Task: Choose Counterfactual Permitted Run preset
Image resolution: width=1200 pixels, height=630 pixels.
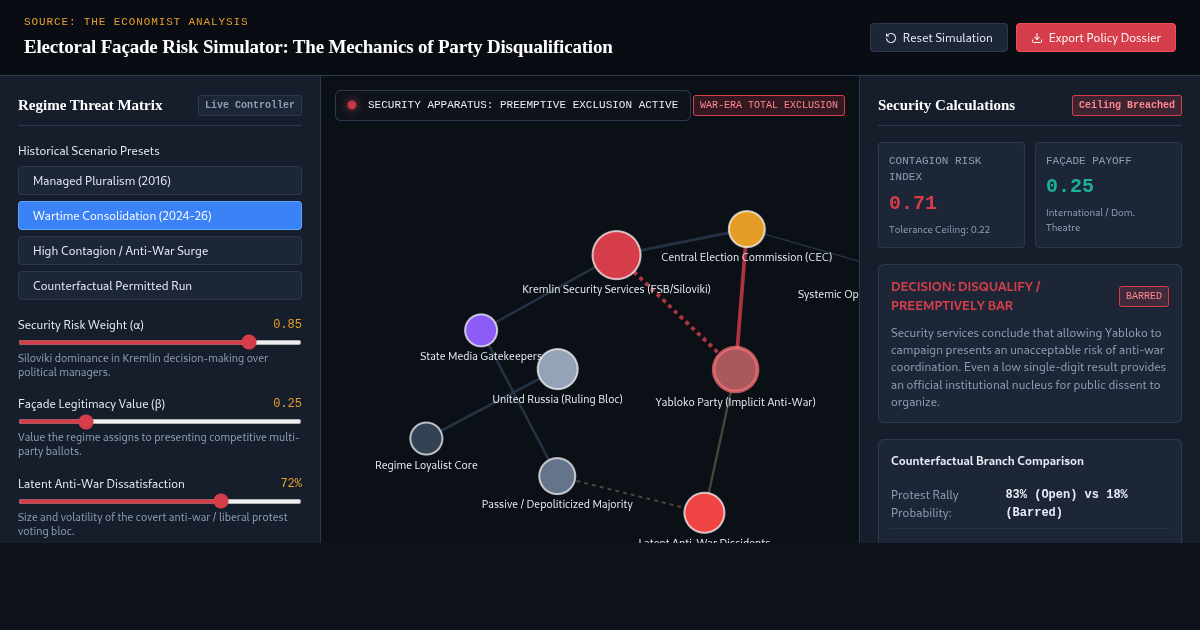Action: 160,286
